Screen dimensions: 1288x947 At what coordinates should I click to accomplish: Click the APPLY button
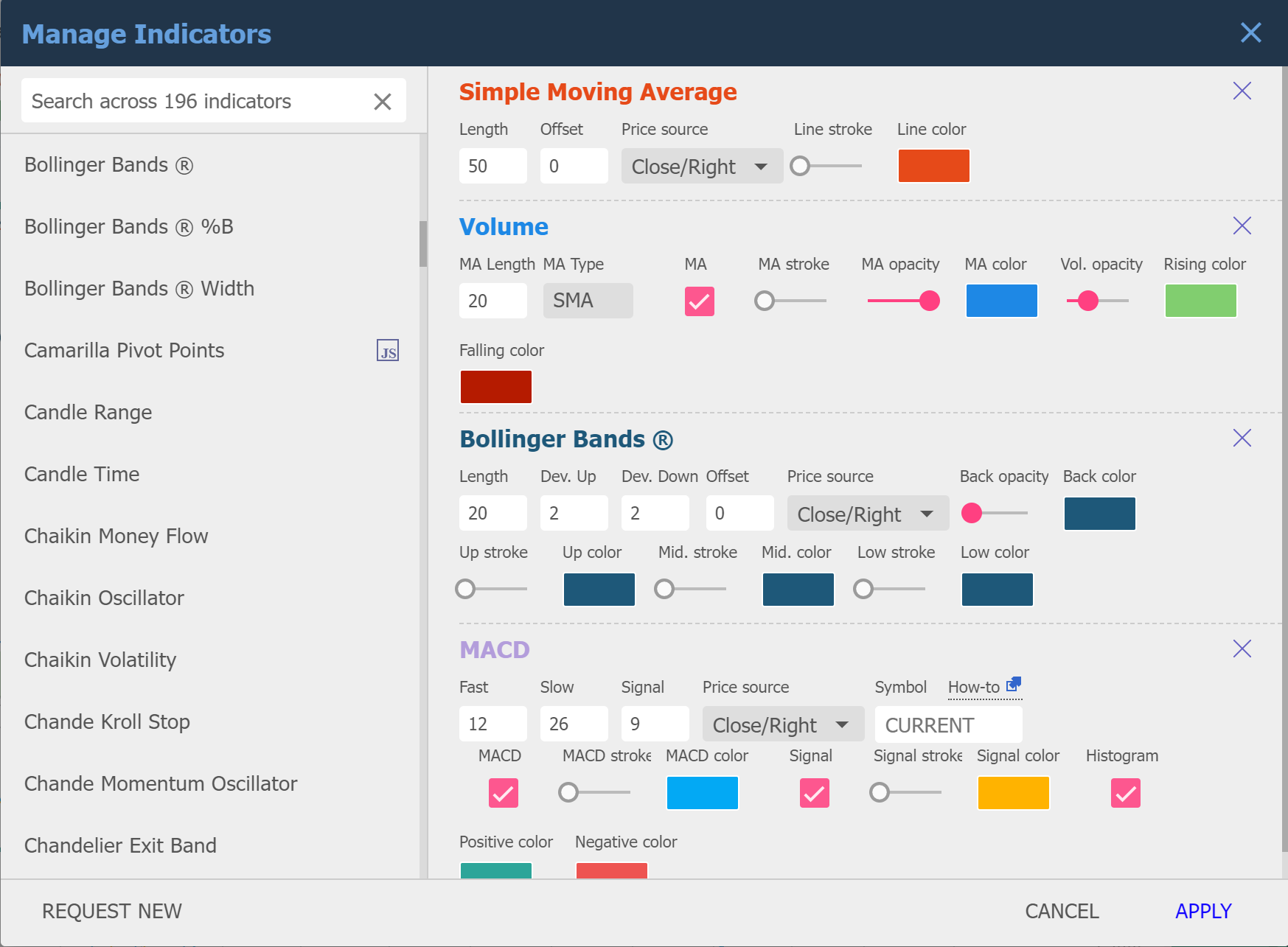[1203, 912]
